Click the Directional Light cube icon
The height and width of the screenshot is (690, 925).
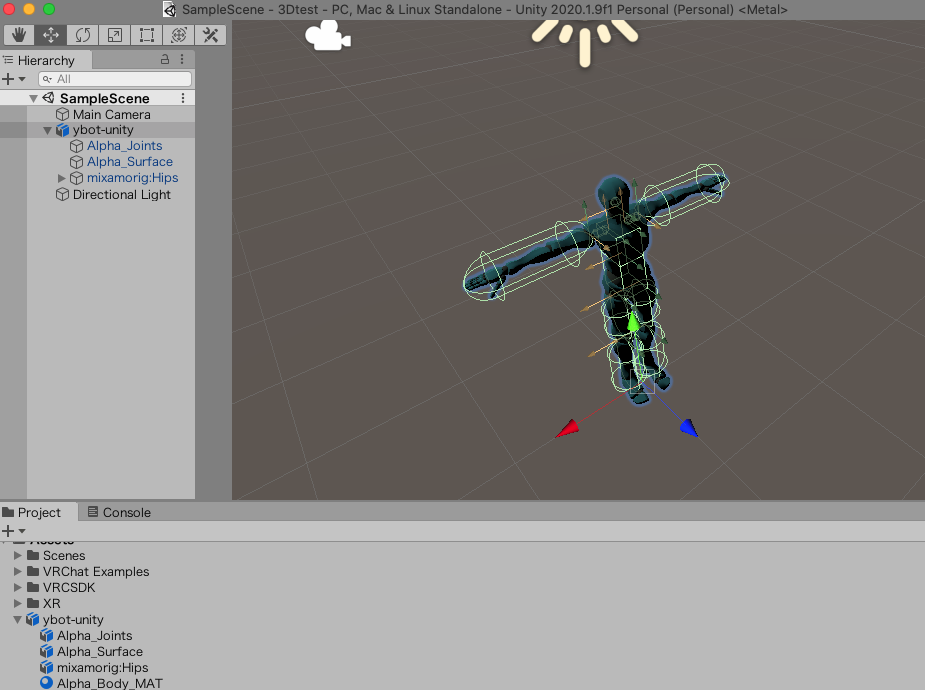click(x=62, y=194)
